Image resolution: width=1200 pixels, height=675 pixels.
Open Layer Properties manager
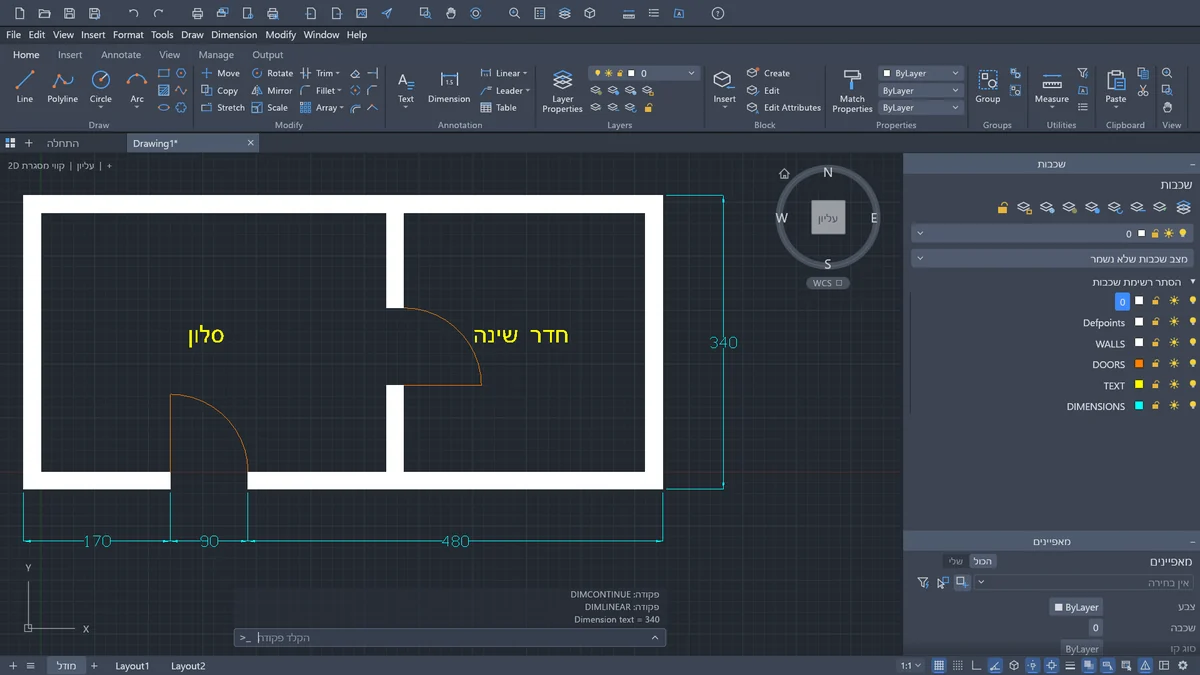(x=562, y=90)
